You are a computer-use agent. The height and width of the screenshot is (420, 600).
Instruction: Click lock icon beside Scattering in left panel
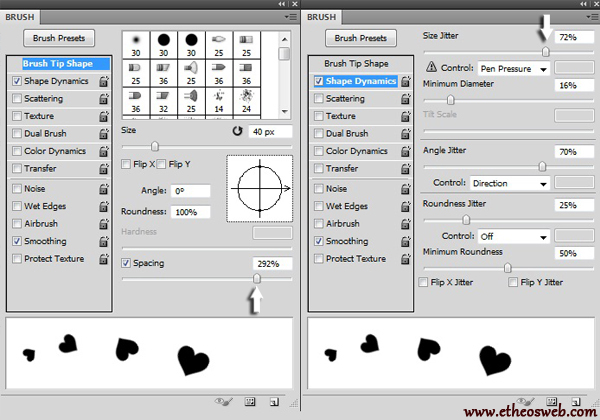104,99
